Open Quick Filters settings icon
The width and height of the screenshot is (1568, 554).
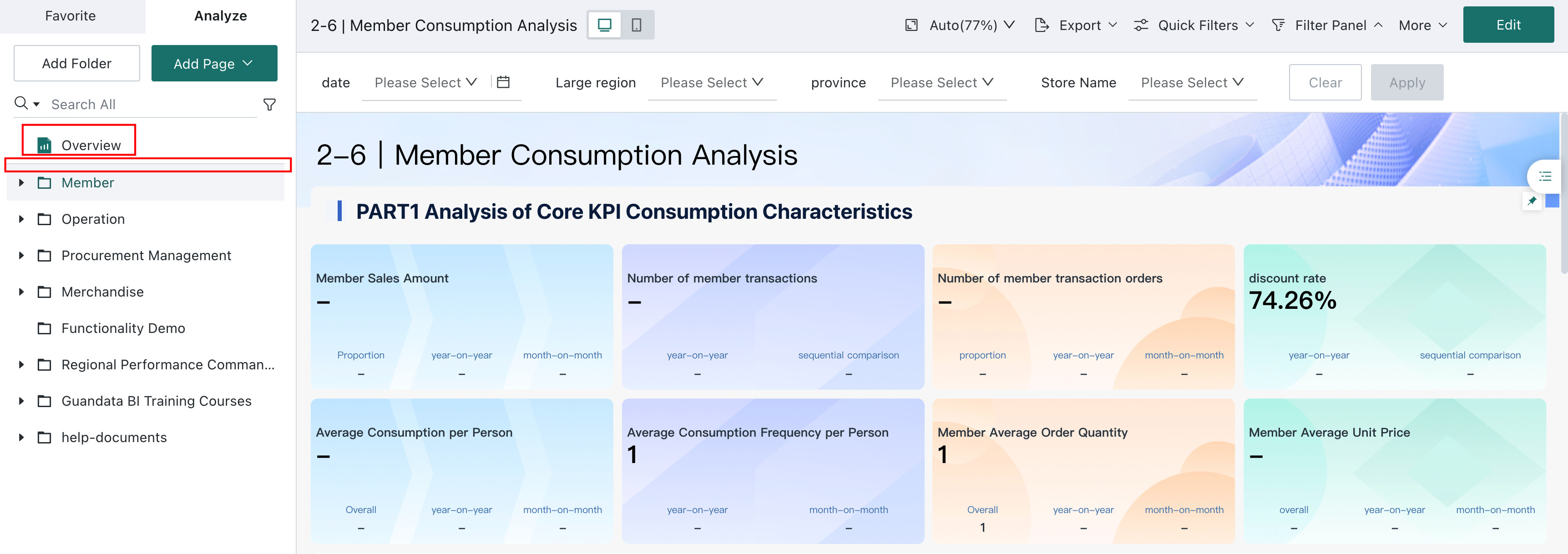pyautogui.click(x=1141, y=25)
